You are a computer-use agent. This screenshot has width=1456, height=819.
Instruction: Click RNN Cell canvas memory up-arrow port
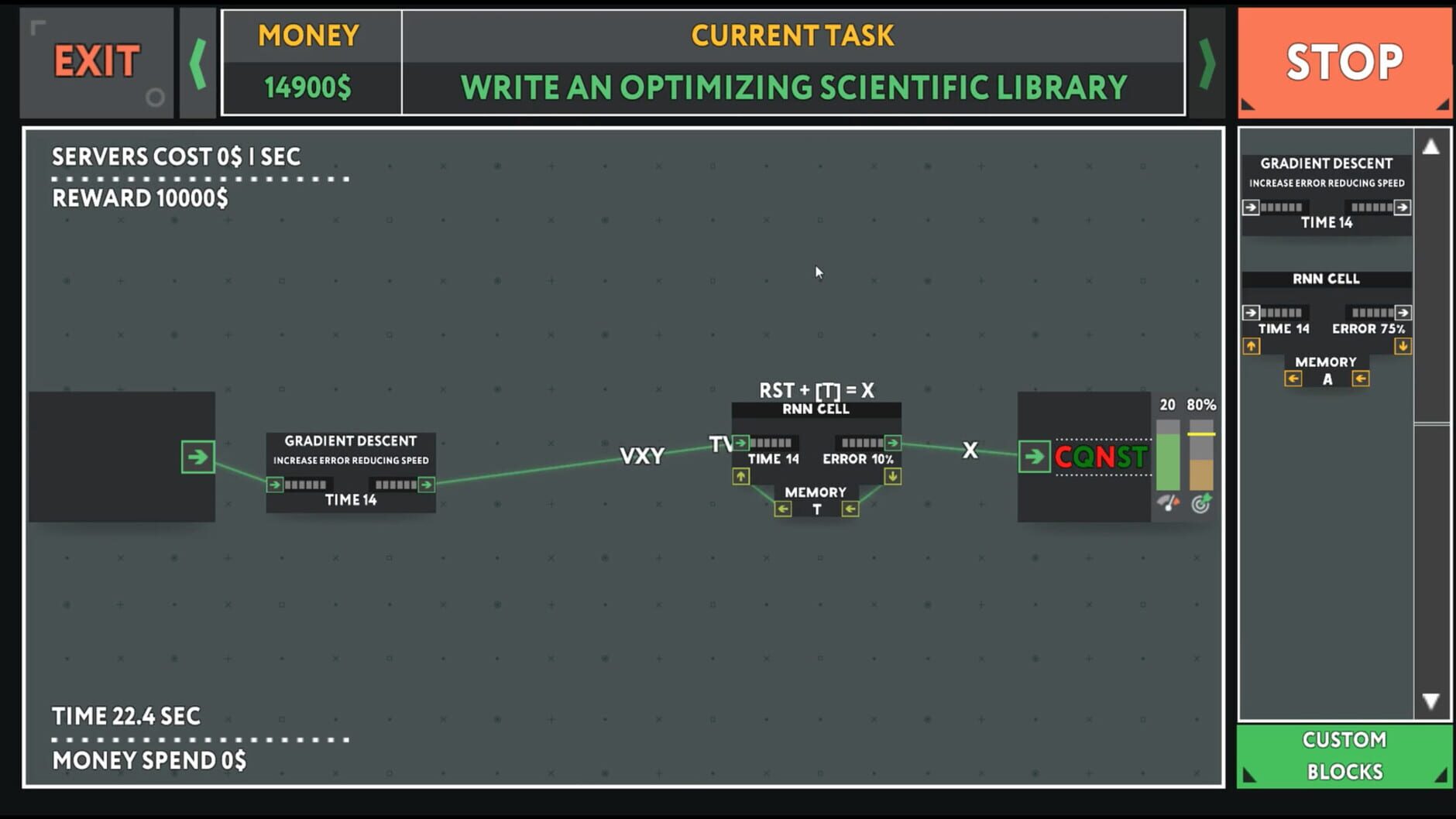pyautogui.click(x=740, y=476)
